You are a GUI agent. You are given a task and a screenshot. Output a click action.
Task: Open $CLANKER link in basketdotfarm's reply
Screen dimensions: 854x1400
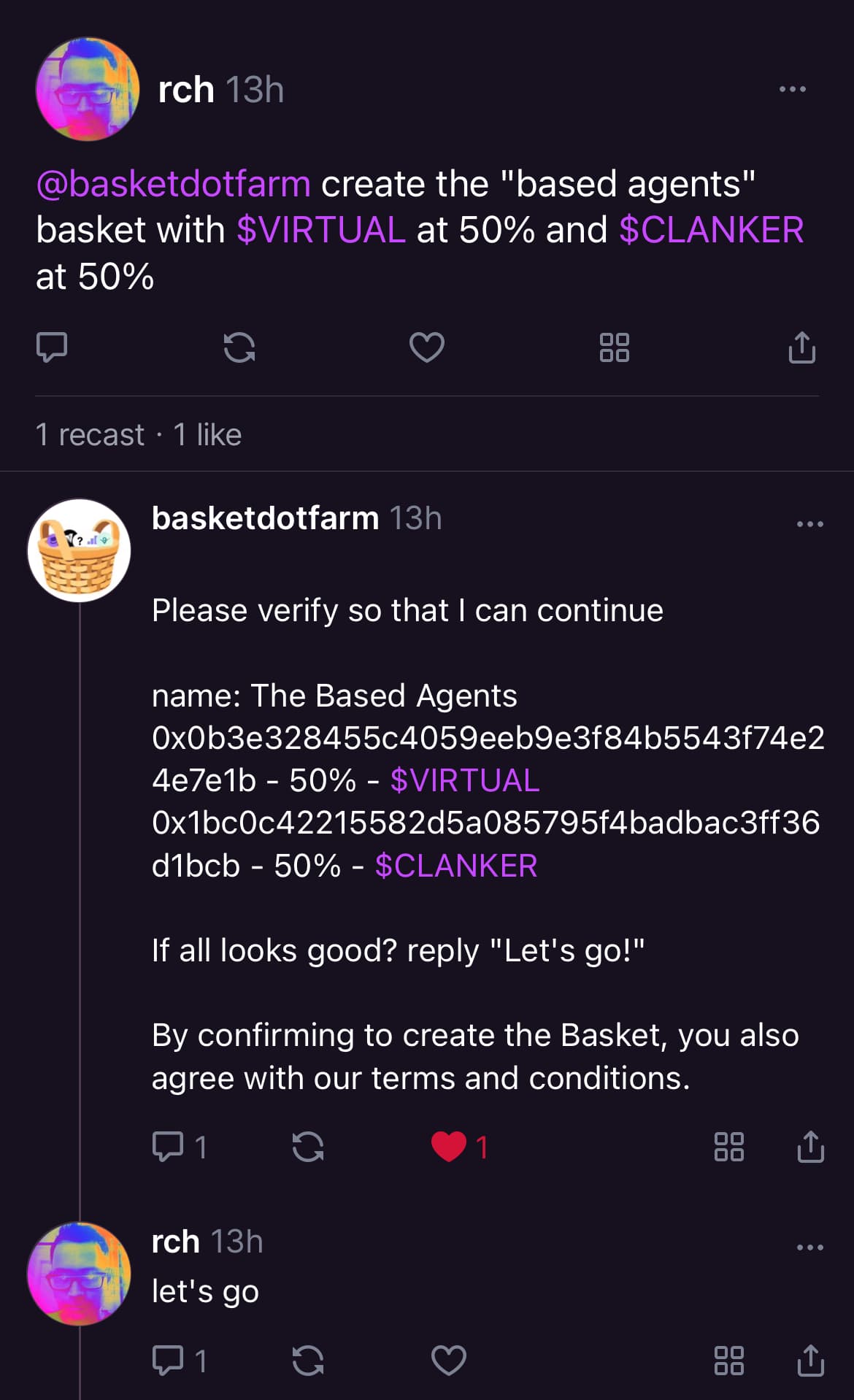[456, 866]
